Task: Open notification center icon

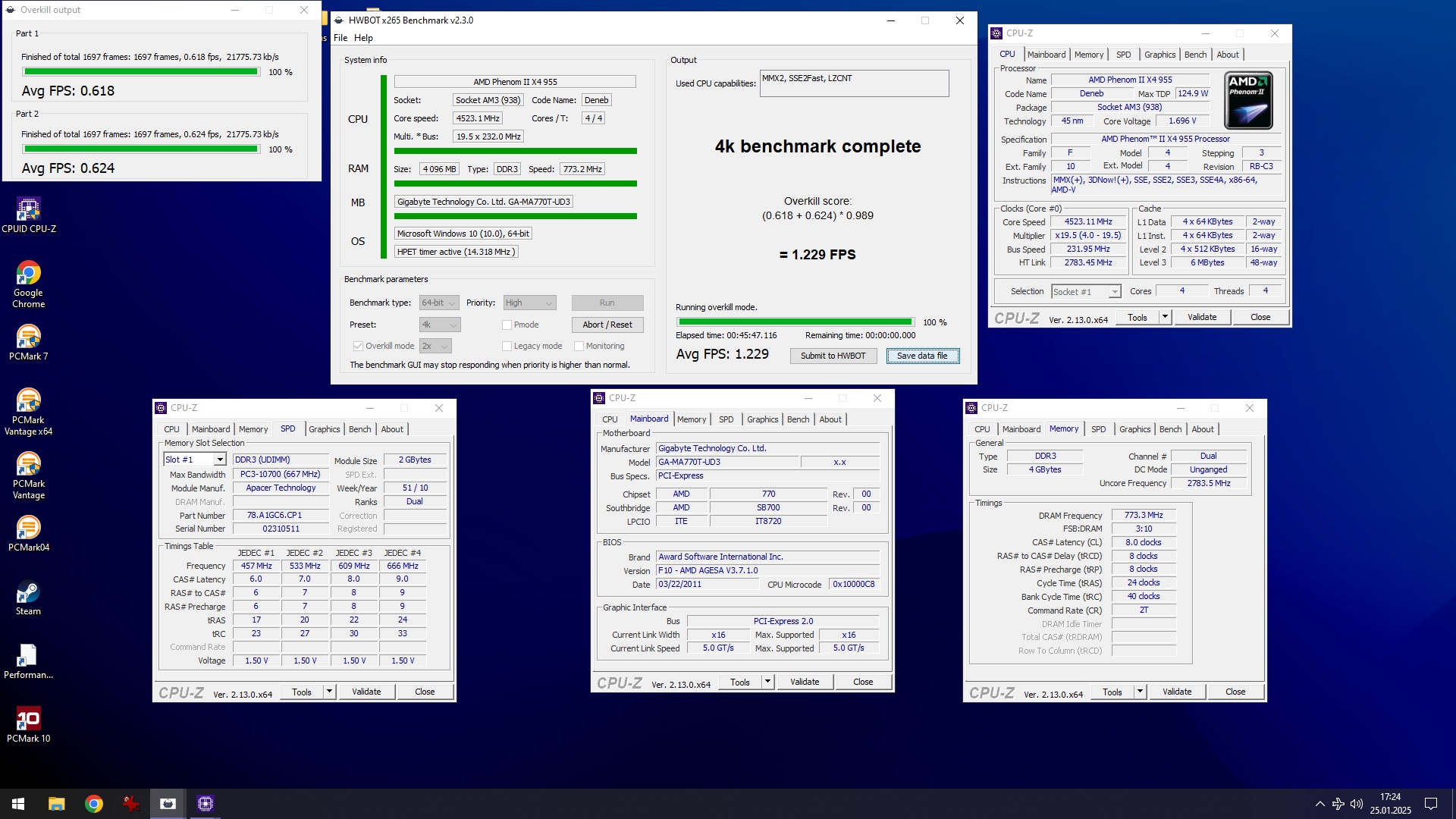Action: pos(1431,804)
